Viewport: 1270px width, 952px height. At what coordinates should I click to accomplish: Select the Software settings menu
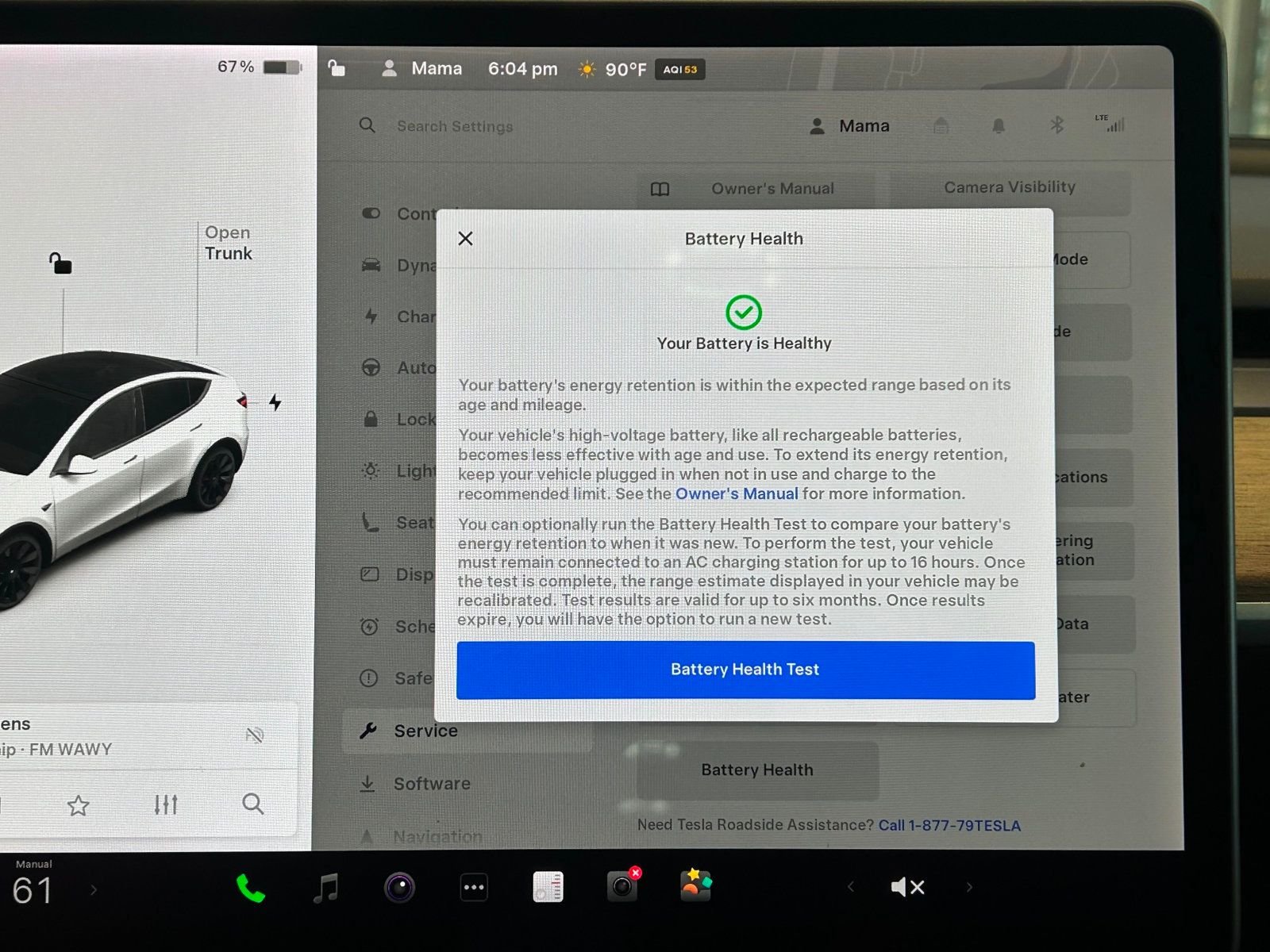[432, 784]
